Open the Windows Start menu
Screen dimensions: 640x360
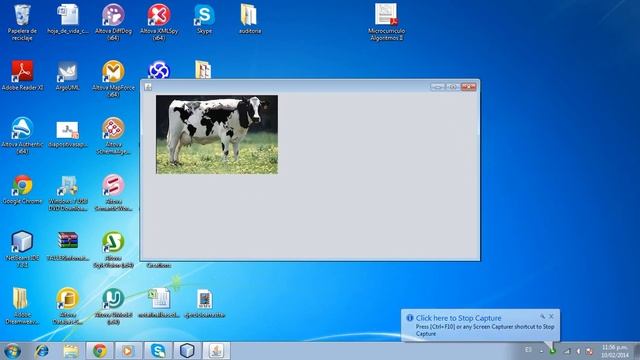point(12,351)
